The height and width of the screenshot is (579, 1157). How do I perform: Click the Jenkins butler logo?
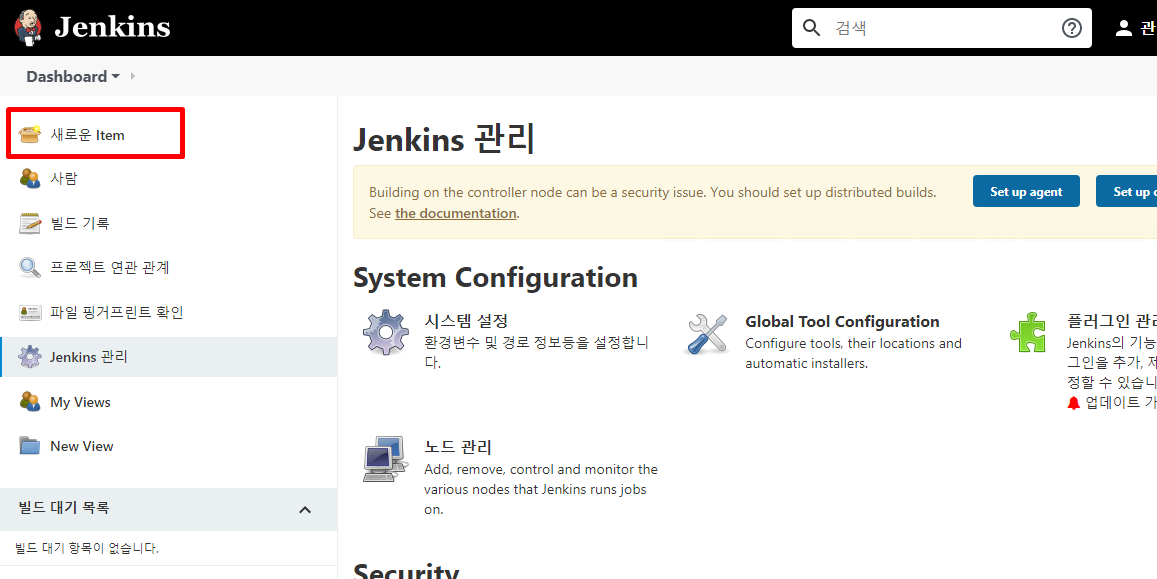27,26
